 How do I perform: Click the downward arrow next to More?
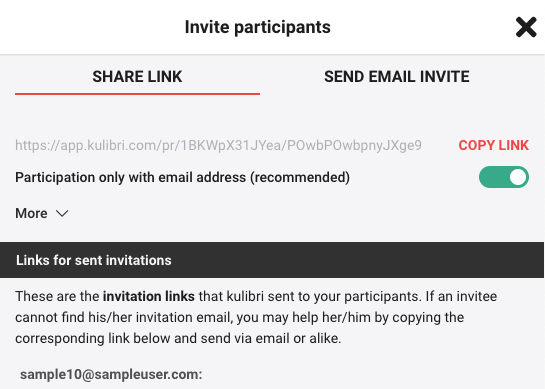click(x=62, y=213)
